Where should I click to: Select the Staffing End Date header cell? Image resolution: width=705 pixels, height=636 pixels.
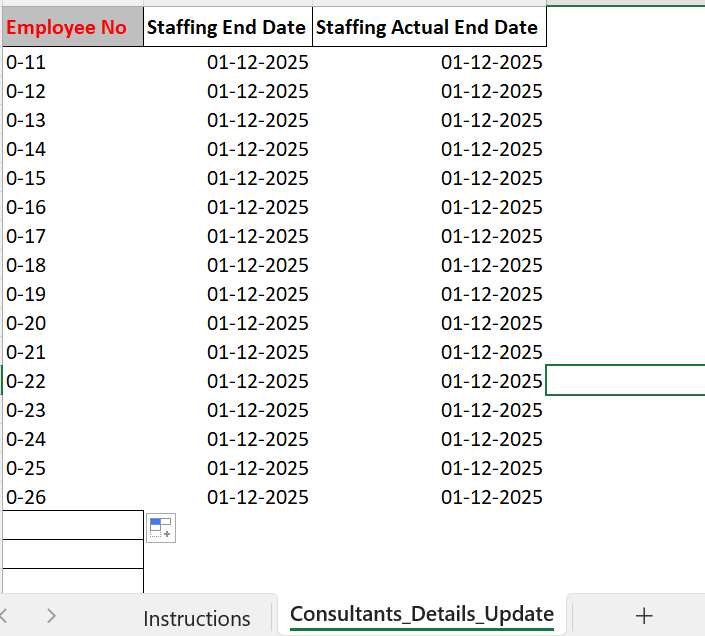pyautogui.click(x=228, y=27)
